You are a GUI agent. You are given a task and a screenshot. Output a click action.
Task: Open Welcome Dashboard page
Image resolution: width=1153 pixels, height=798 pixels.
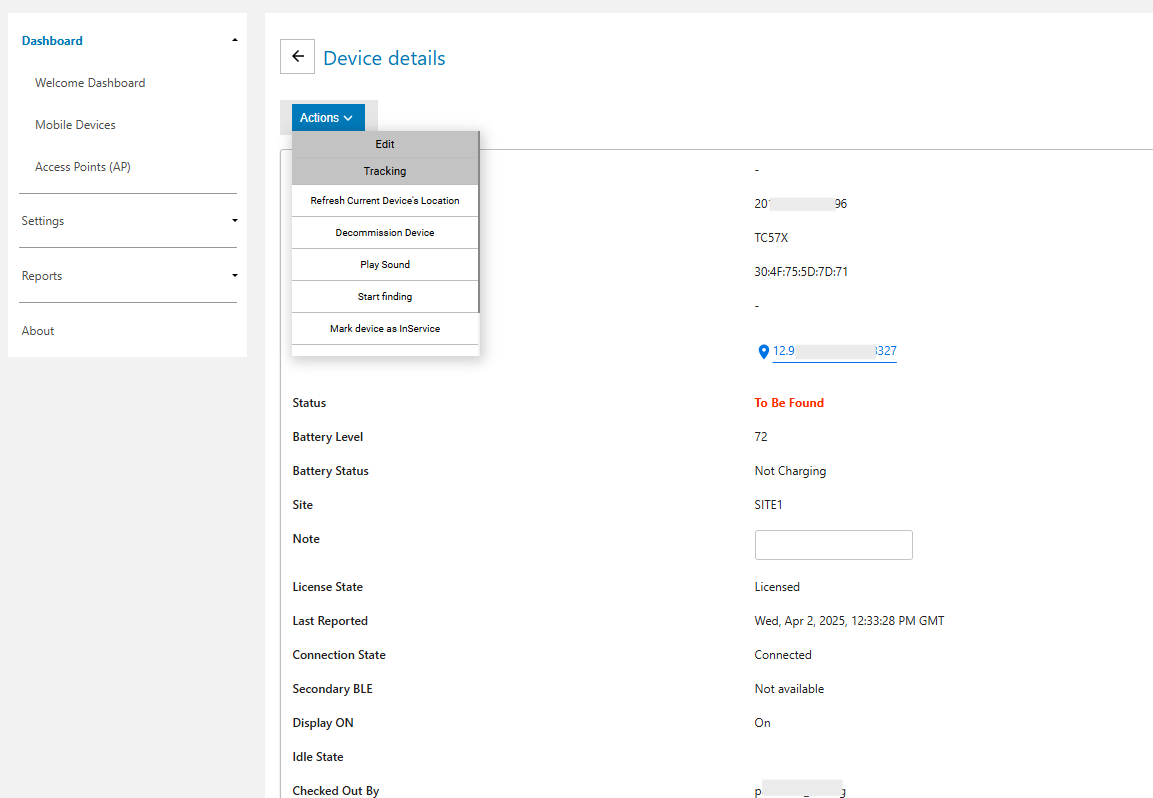pos(90,83)
